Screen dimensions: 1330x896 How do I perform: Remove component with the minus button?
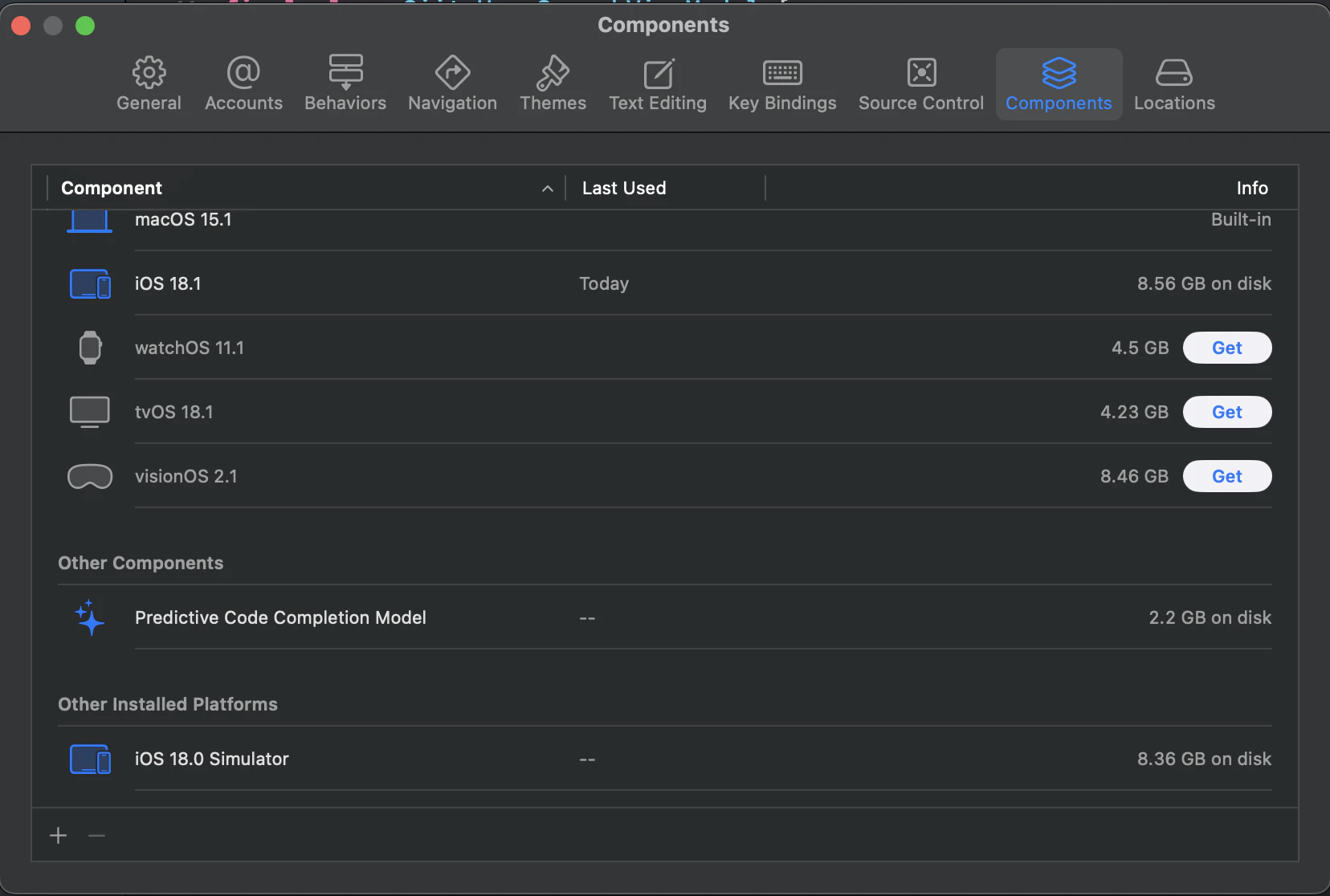tap(97, 836)
